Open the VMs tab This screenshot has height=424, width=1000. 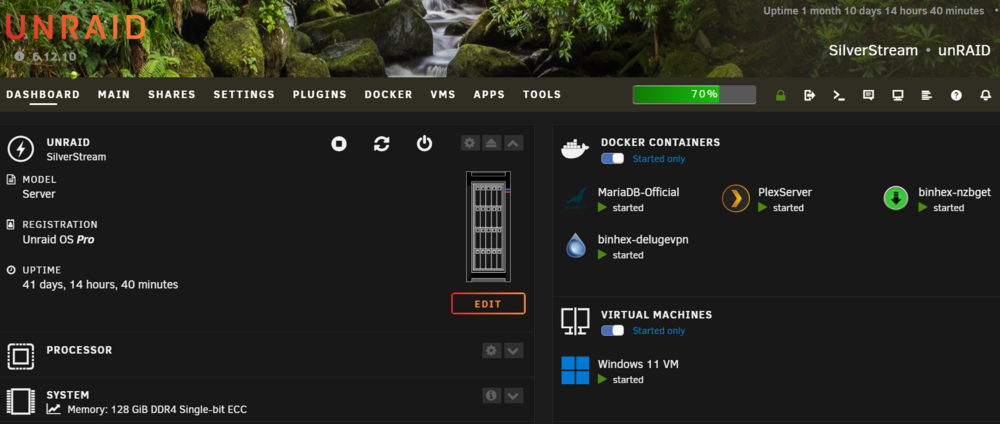pyautogui.click(x=443, y=94)
